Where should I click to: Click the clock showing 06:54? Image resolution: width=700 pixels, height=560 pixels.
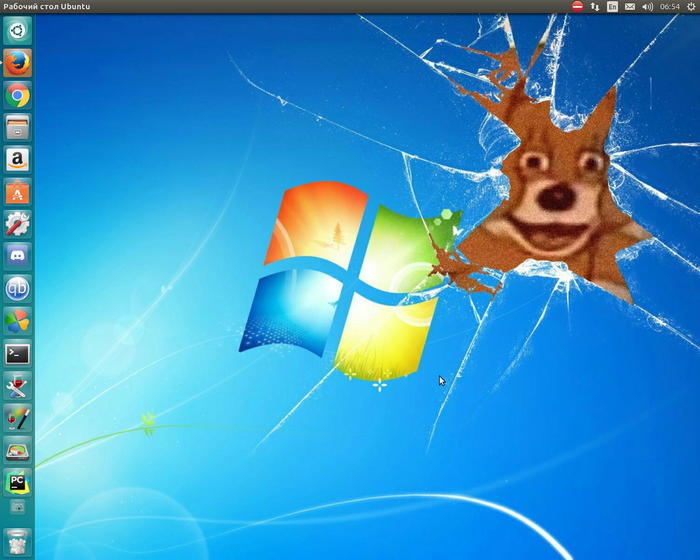(669, 7)
